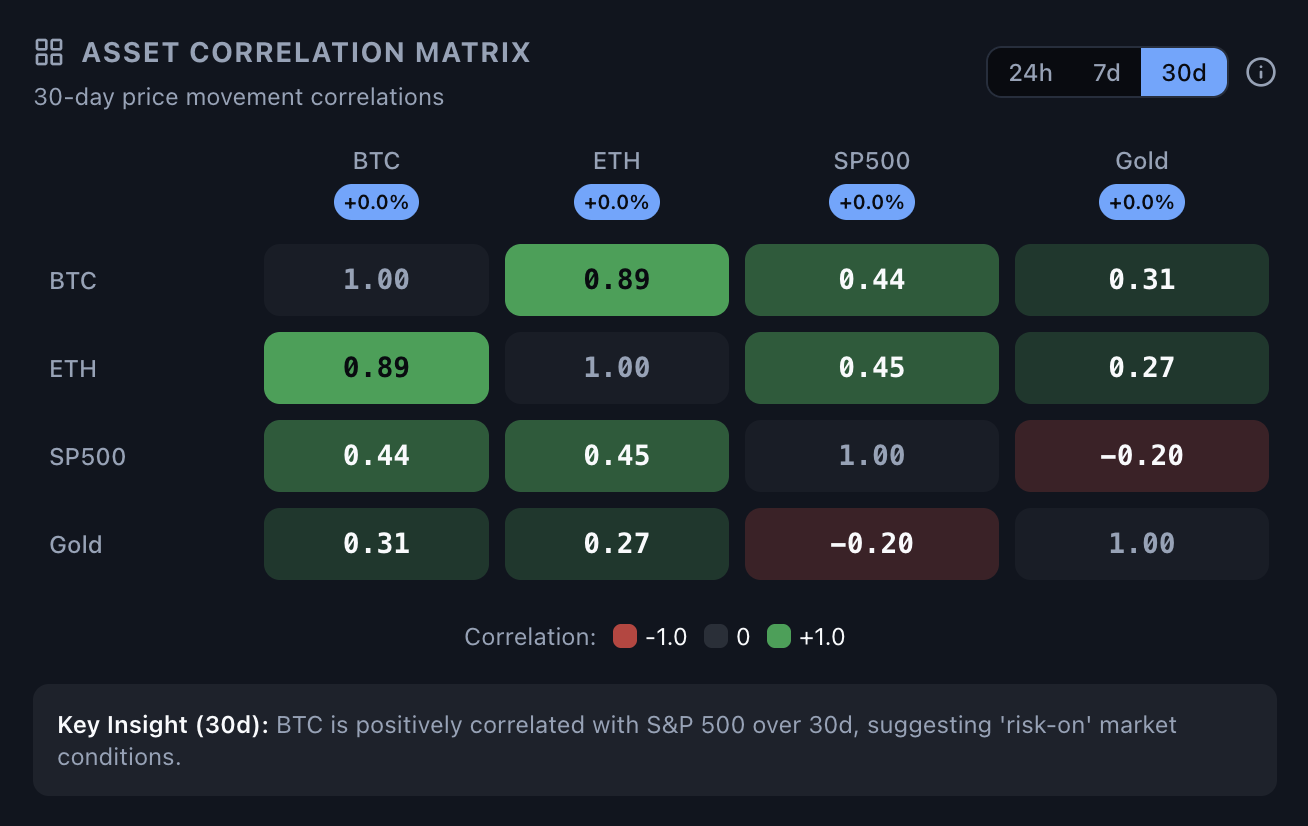Image resolution: width=1308 pixels, height=826 pixels.
Task: Select the 30d time range
Action: pyautogui.click(x=1184, y=73)
